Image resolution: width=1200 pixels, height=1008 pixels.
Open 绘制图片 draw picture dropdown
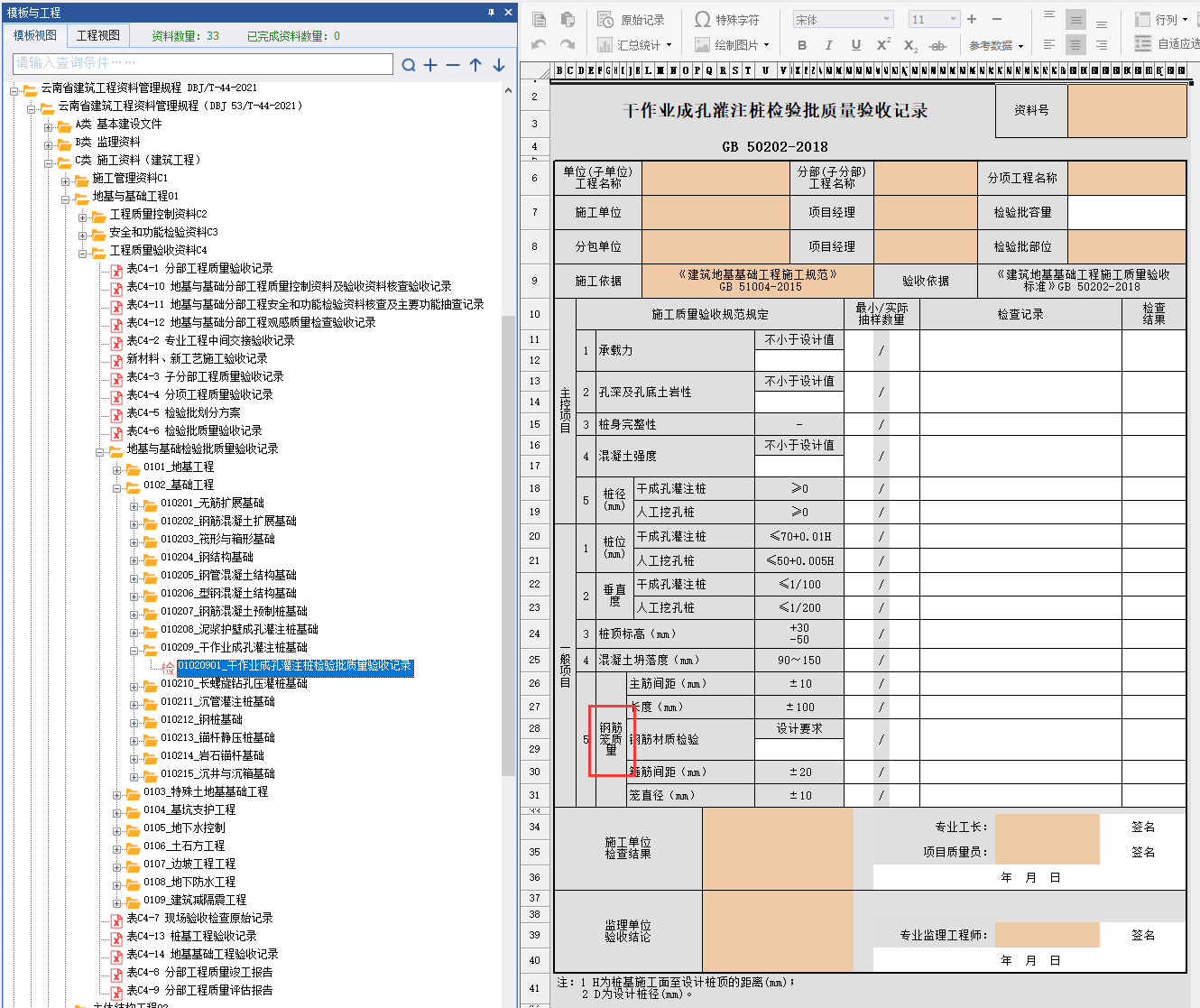(x=732, y=44)
